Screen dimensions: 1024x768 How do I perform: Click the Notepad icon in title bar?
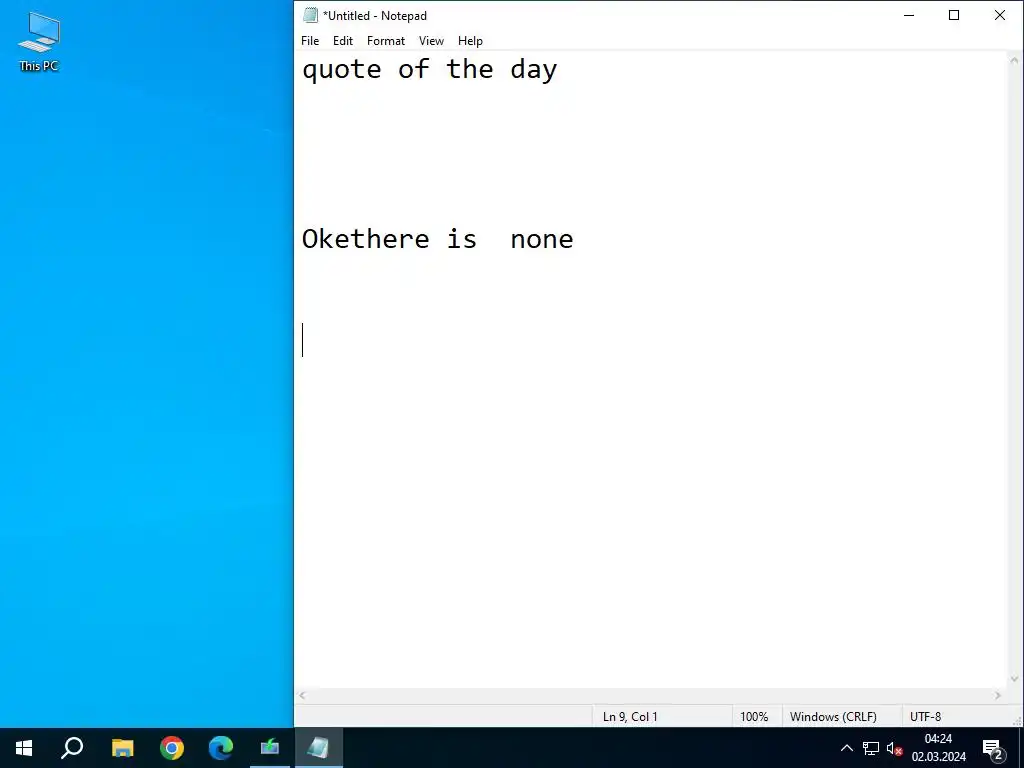[311, 15]
